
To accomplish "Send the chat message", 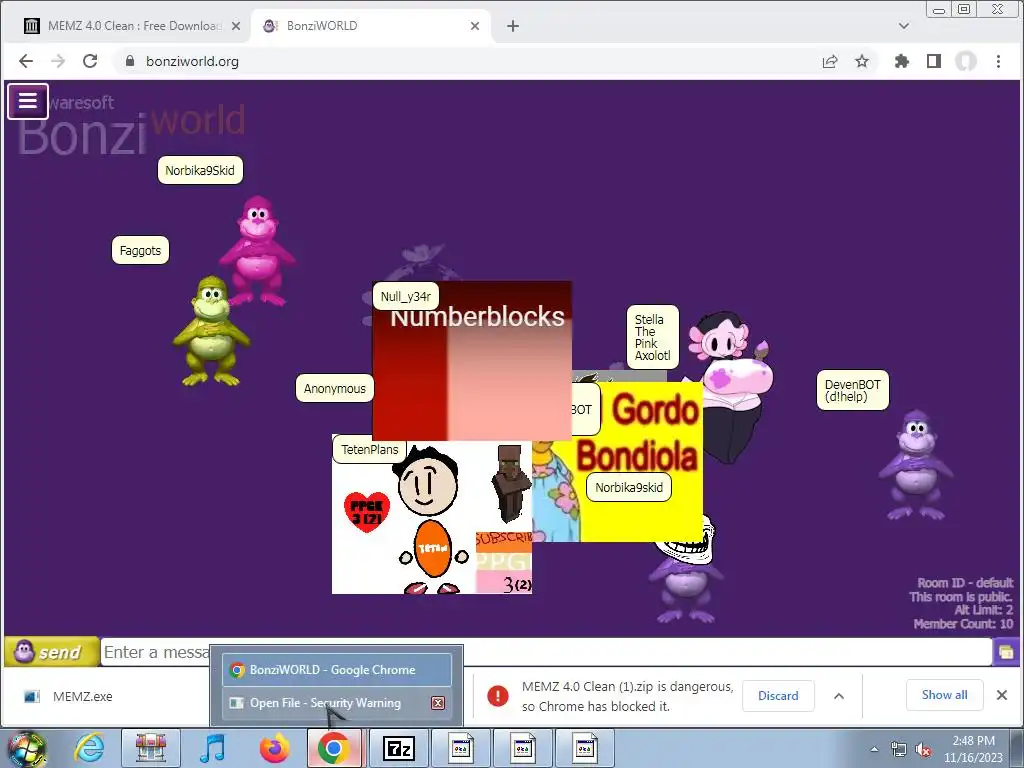I will 52,652.
